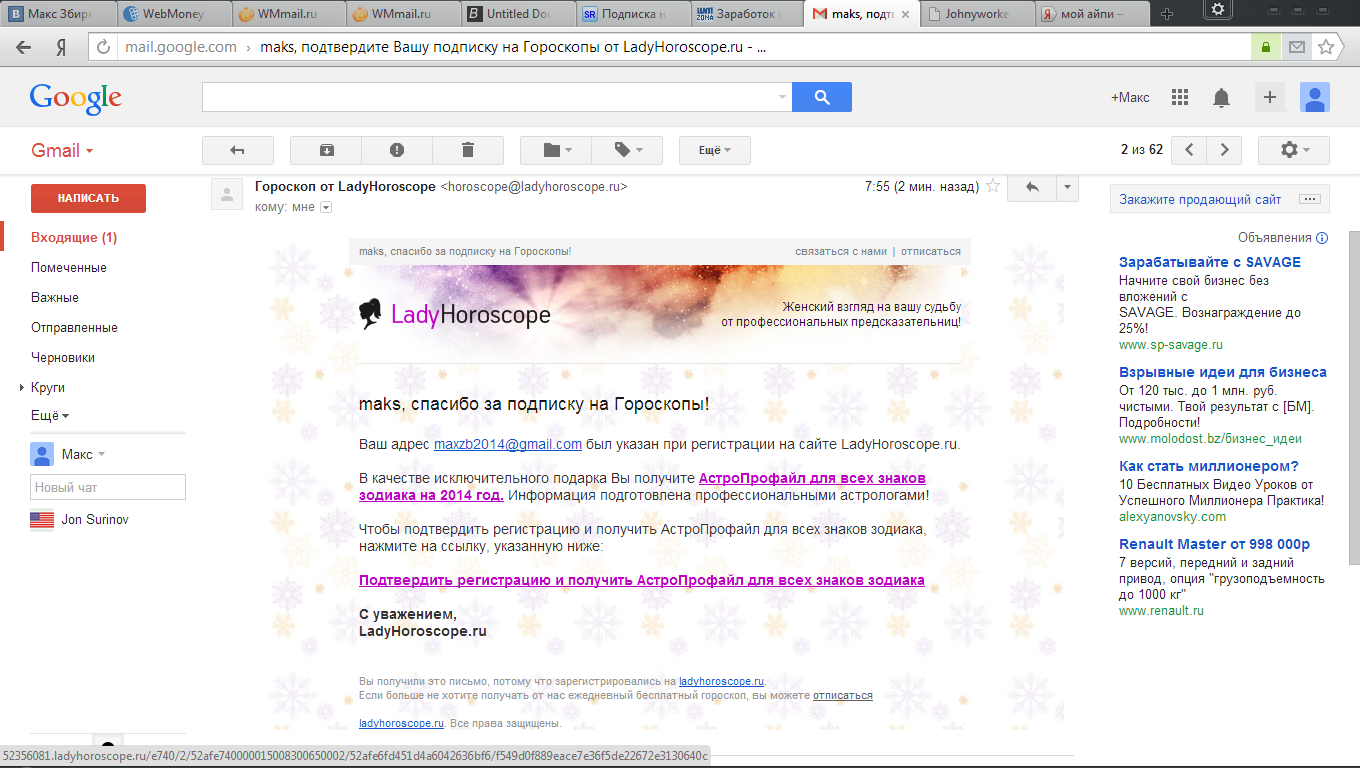Click the ads info icon next to Объявления
This screenshot has width=1360, height=768.
point(1322,238)
